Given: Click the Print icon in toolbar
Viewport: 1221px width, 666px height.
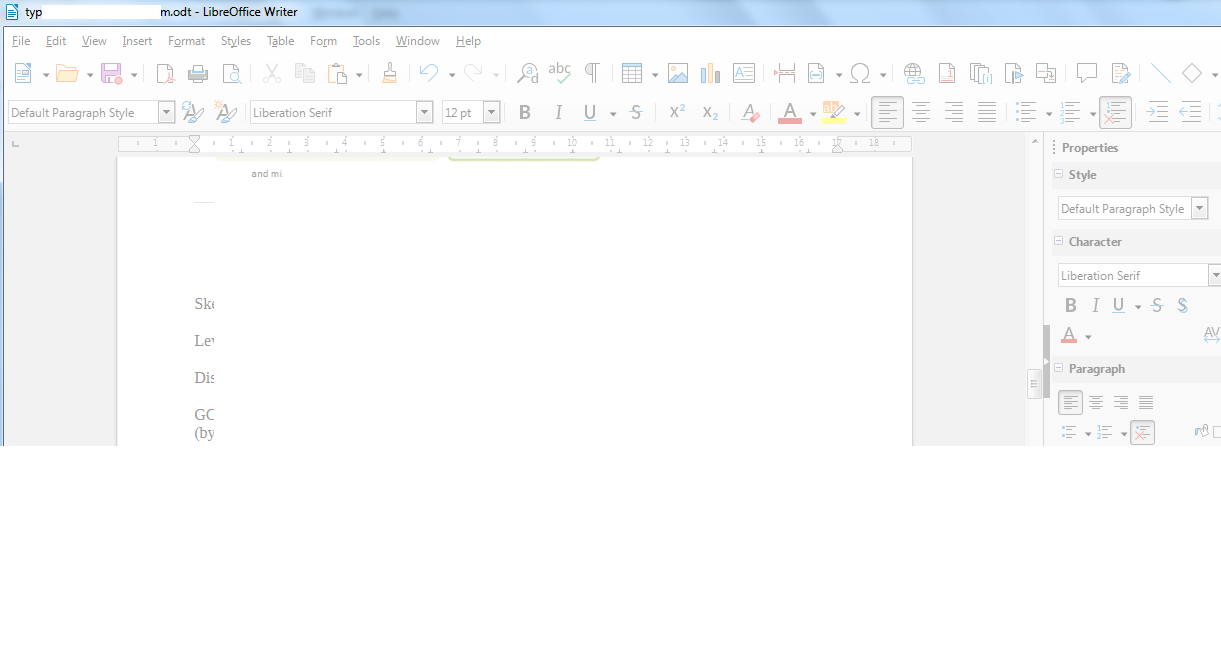Looking at the screenshot, I should coord(198,73).
